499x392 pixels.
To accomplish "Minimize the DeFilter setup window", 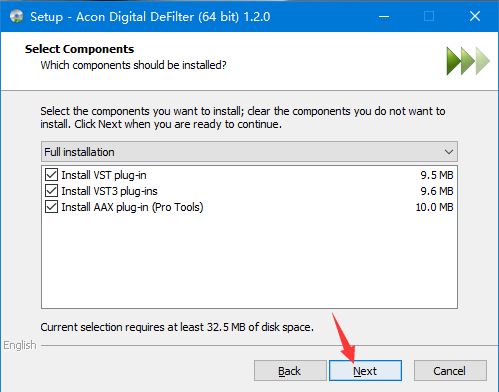I will (x=384, y=16).
